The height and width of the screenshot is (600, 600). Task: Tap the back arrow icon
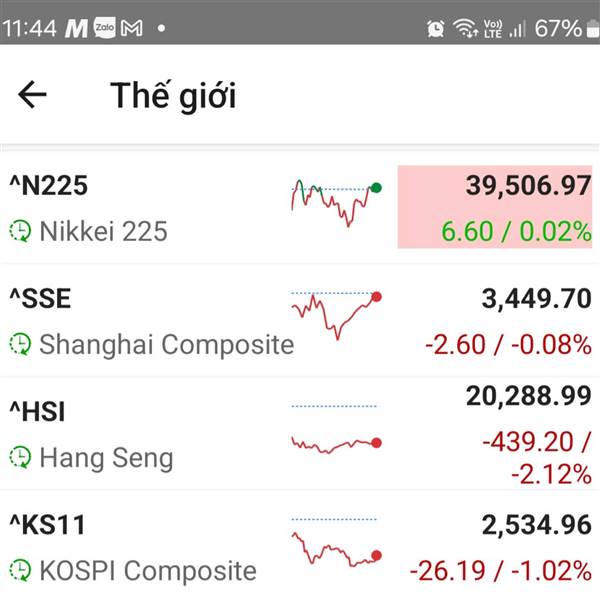click(32, 95)
